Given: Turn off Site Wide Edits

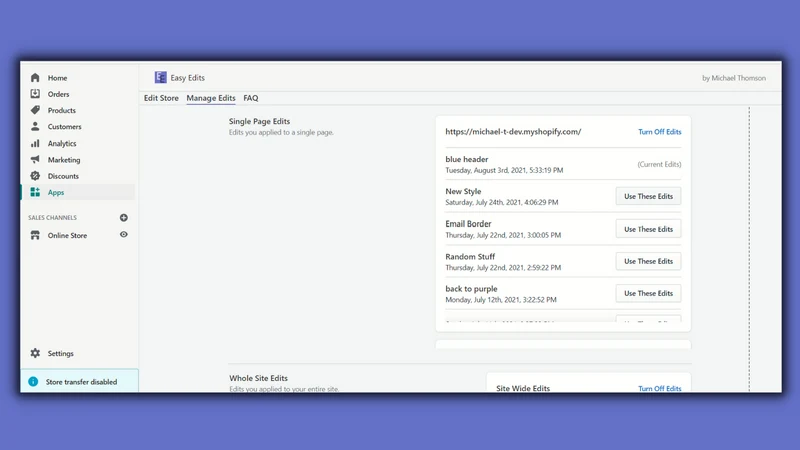Looking at the screenshot, I should pos(659,388).
